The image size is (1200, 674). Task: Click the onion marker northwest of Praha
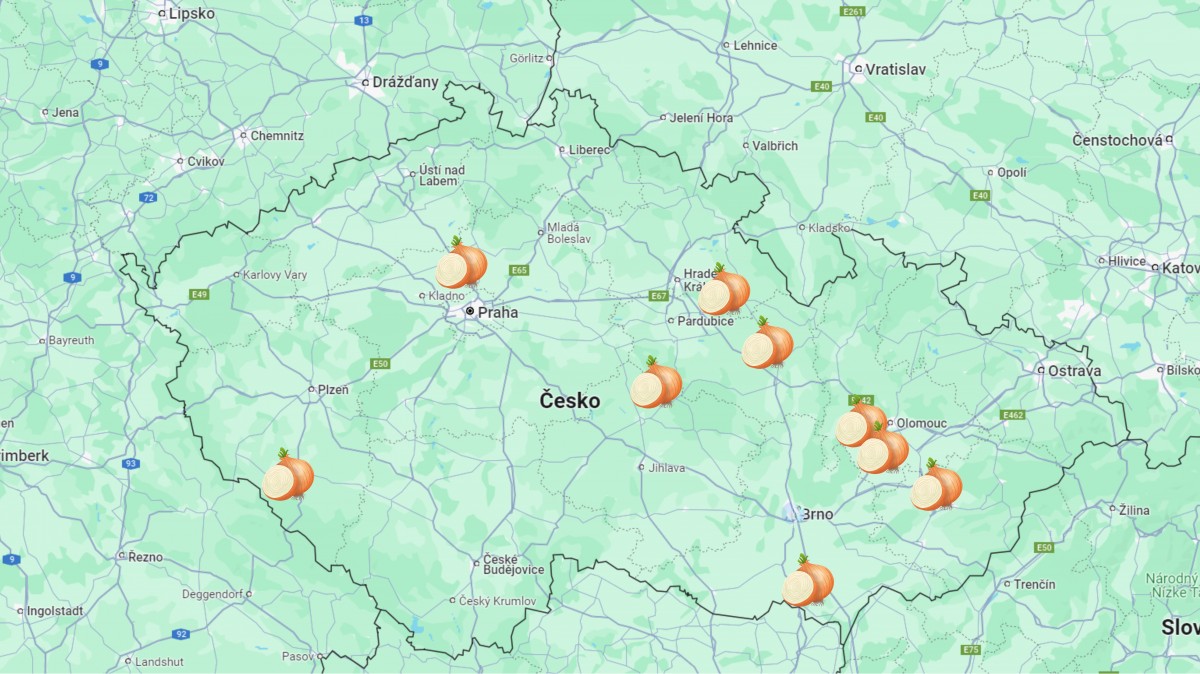point(461,263)
